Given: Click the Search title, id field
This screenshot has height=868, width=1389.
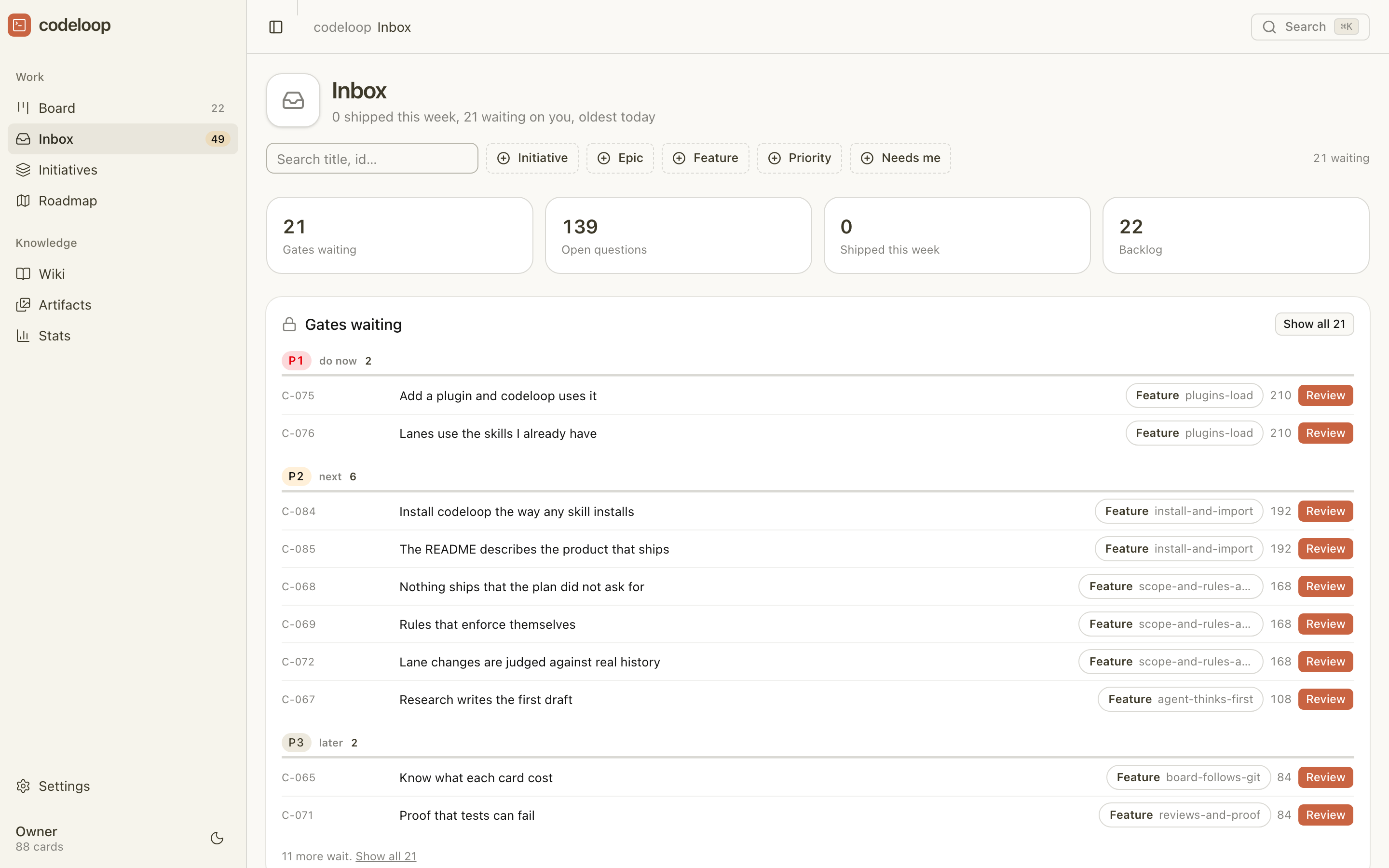Looking at the screenshot, I should 372,159.
